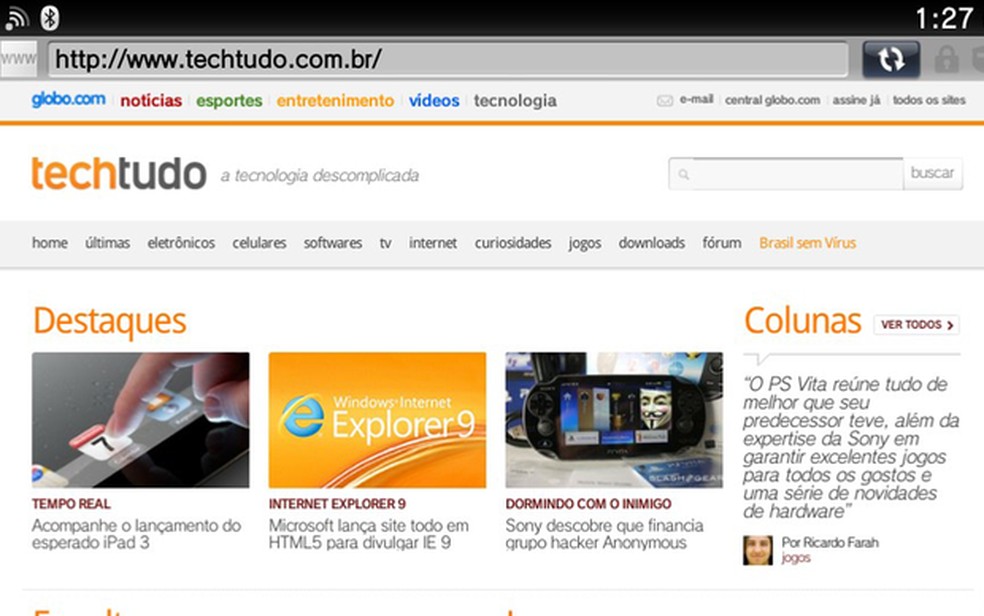Click TEMPO REAL category label
The image size is (984, 616).
pos(71,504)
